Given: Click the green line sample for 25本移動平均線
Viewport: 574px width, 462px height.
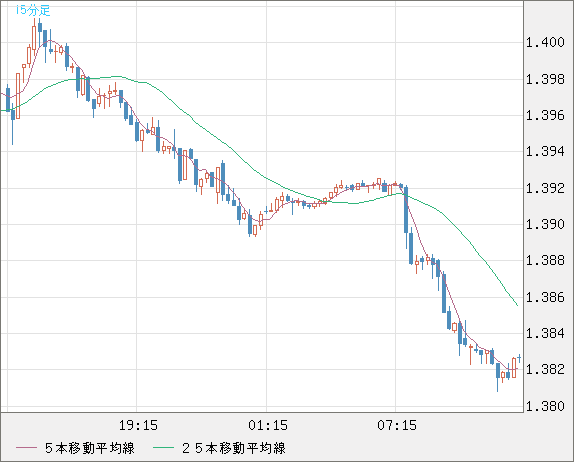Looking at the screenshot, I should tap(163, 448).
